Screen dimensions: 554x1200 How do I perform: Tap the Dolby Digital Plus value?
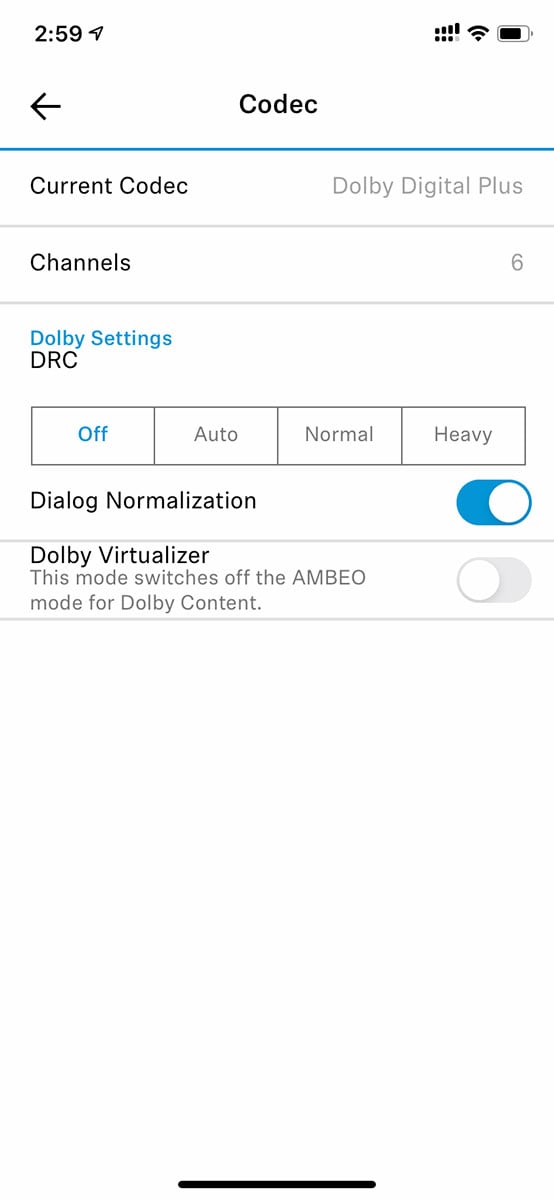[x=427, y=186]
